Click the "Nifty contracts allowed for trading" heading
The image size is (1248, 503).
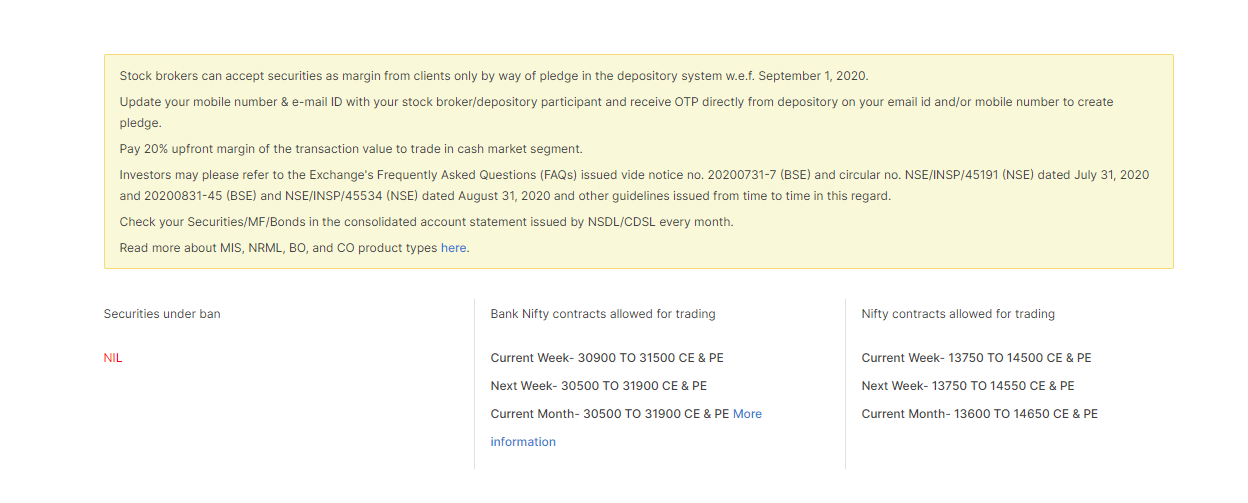pos(958,314)
